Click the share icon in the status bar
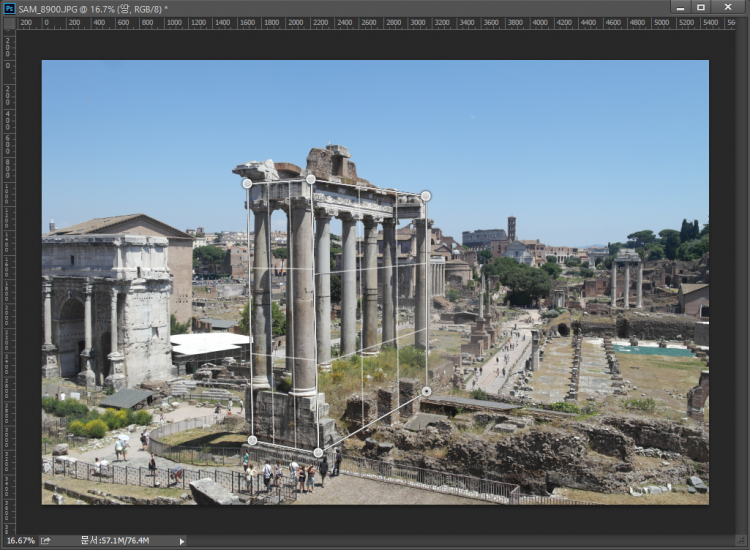750x550 pixels. click(46, 541)
